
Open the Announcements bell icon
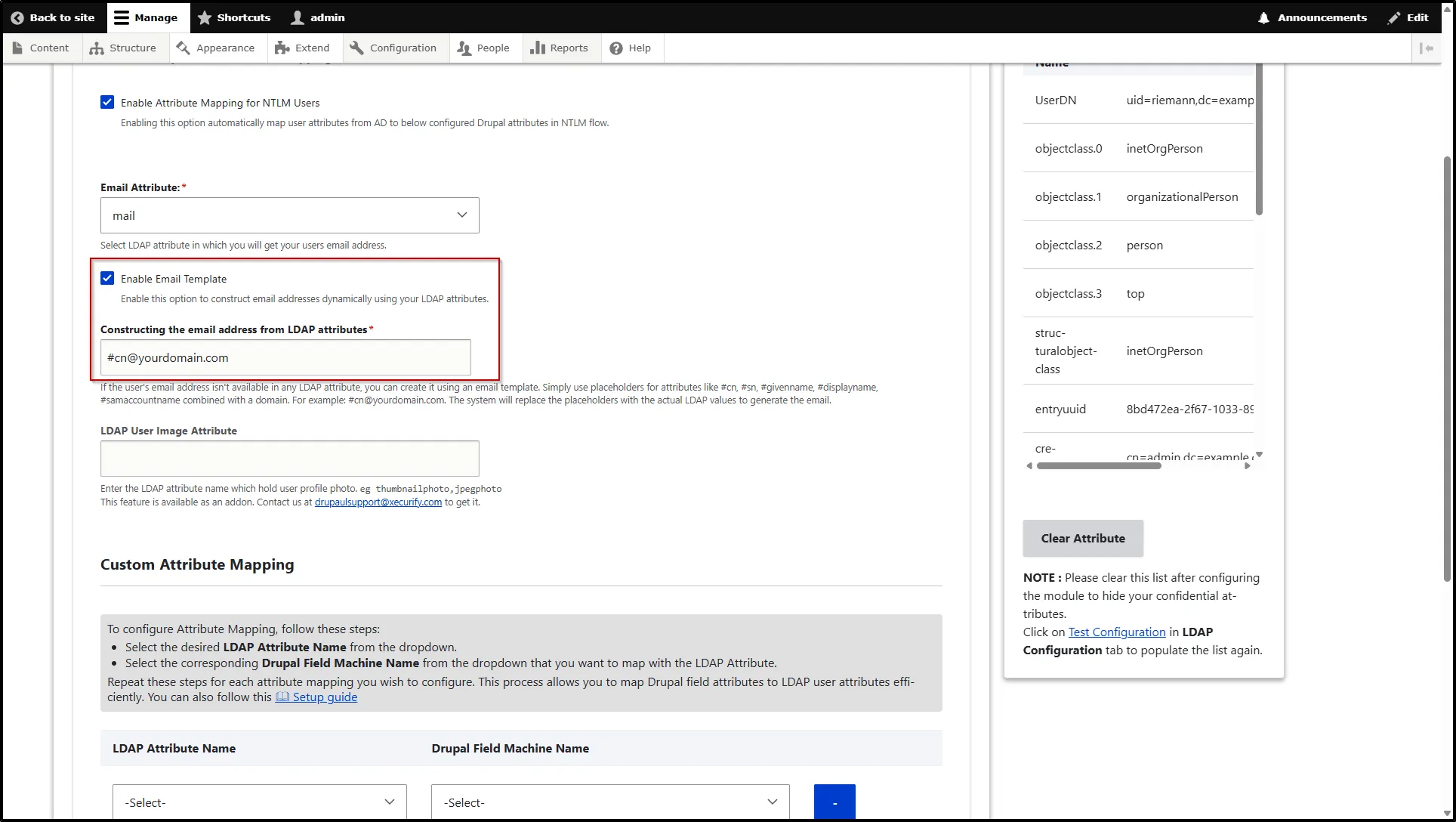1263,17
